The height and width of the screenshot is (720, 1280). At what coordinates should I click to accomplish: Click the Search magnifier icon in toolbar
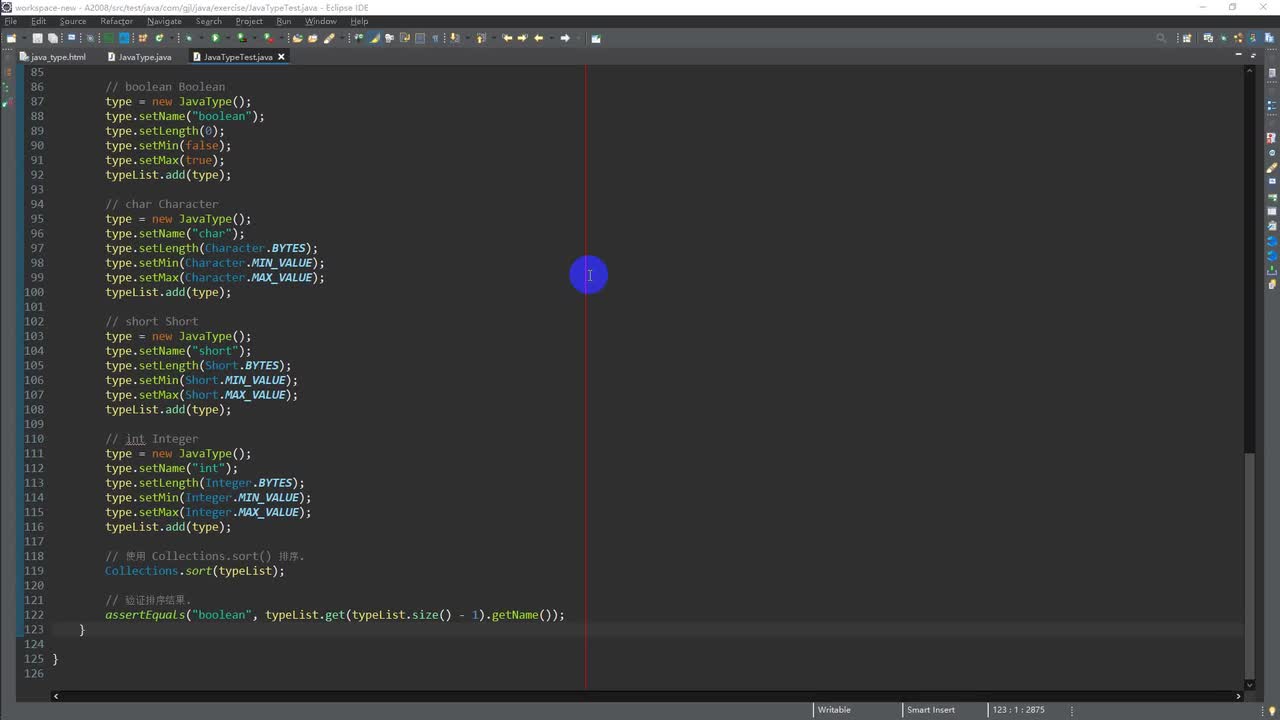pyautogui.click(x=1161, y=38)
